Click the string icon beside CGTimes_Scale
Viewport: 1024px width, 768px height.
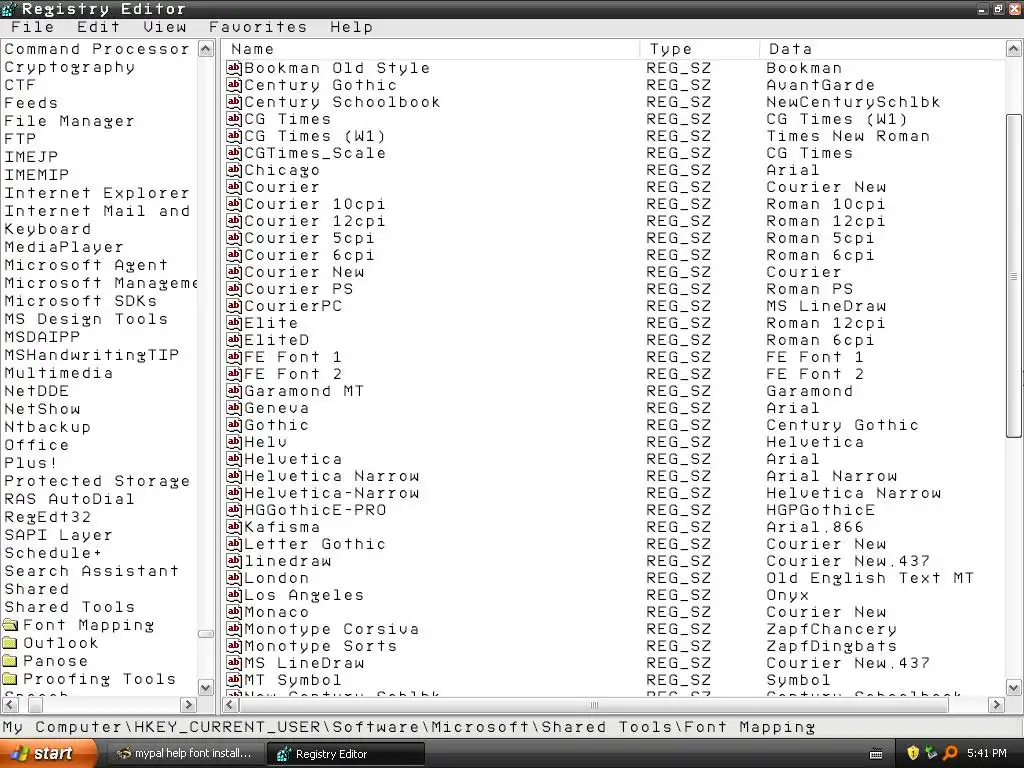pyautogui.click(x=234, y=152)
